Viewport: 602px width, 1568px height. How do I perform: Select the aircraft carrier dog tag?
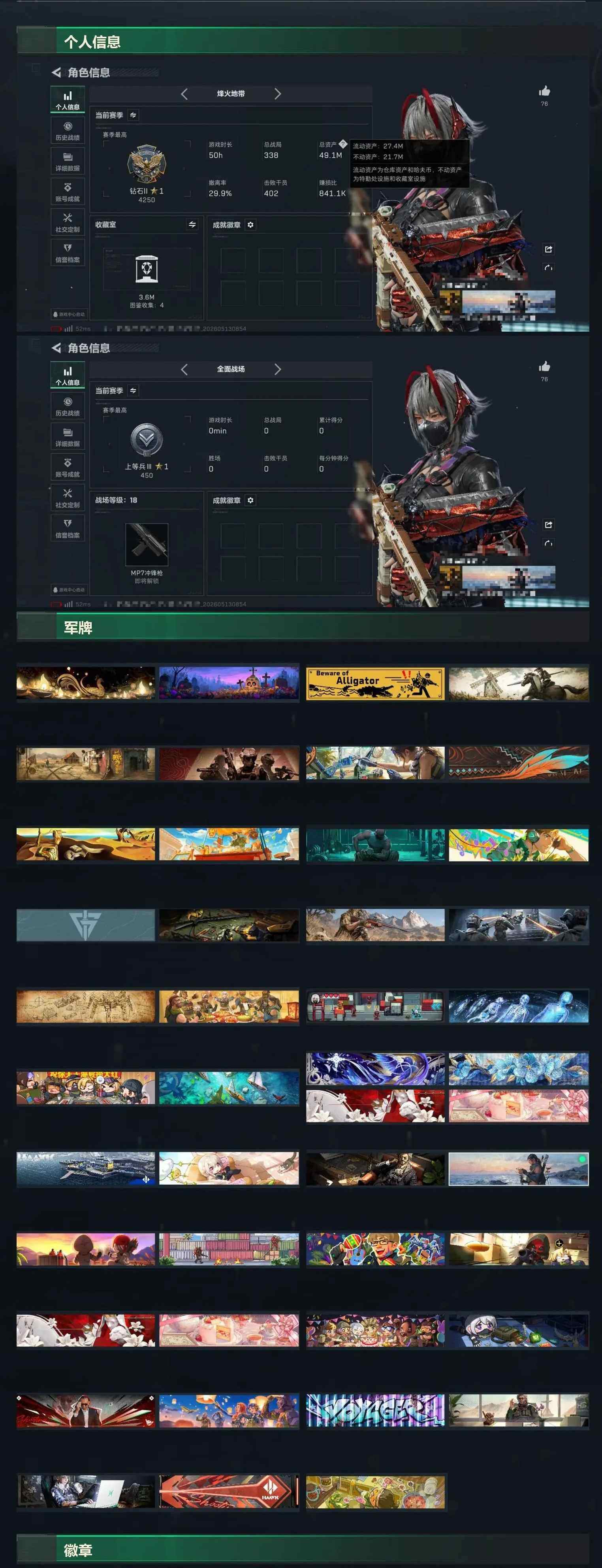[86, 1169]
